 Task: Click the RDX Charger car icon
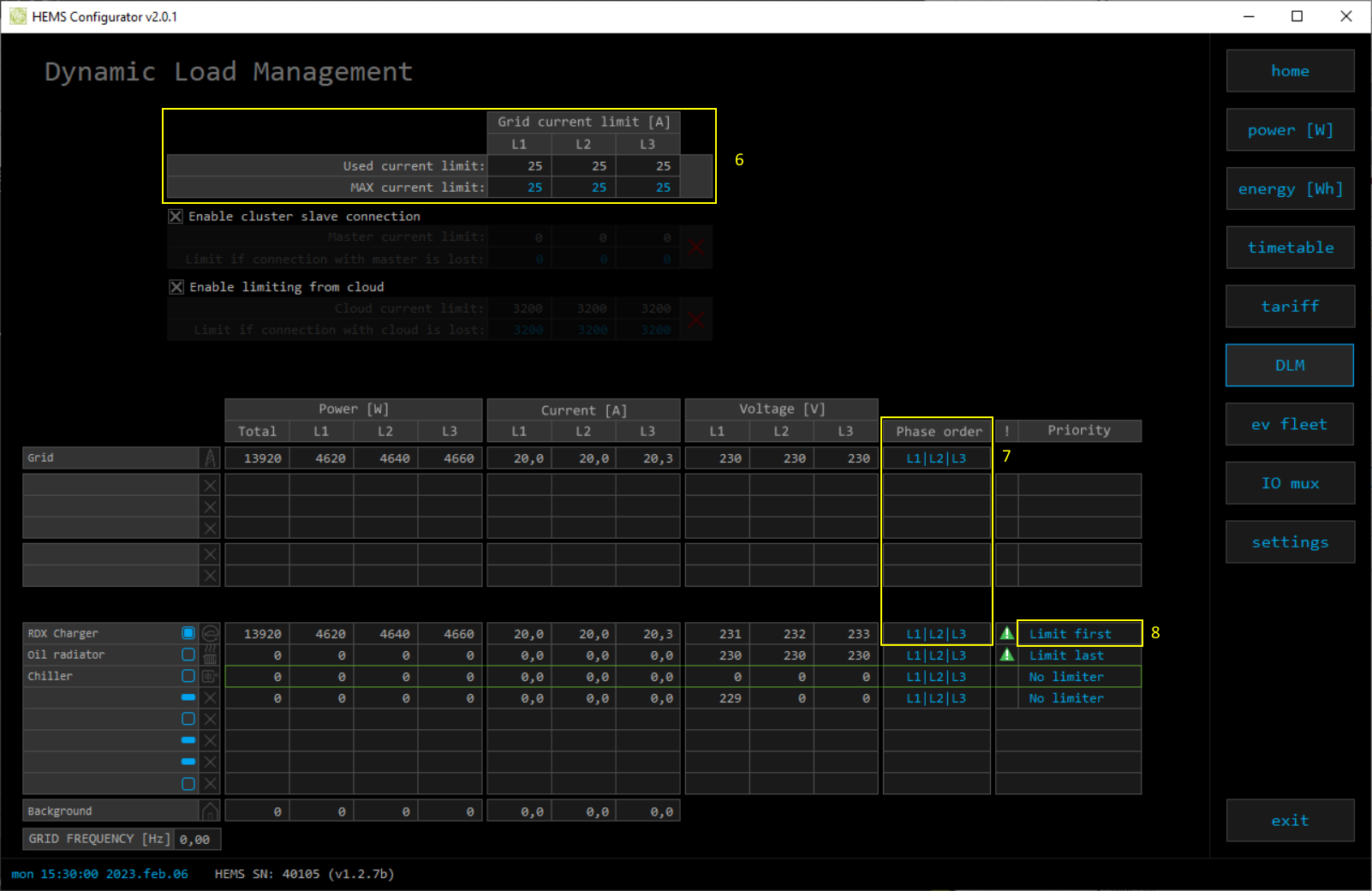pyautogui.click(x=210, y=634)
